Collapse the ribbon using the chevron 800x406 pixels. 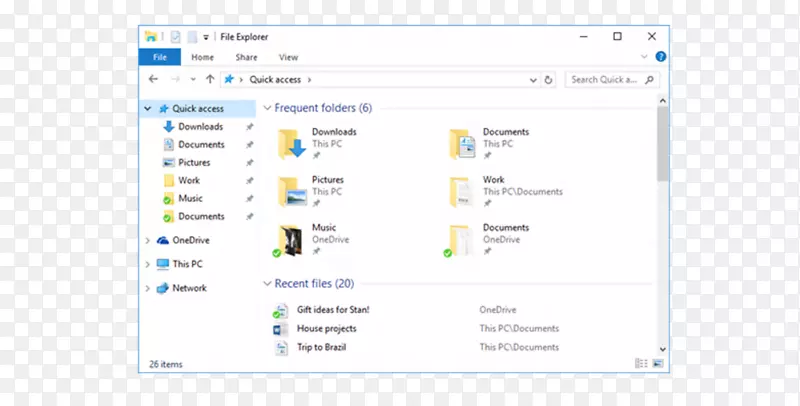(x=644, y=57)
